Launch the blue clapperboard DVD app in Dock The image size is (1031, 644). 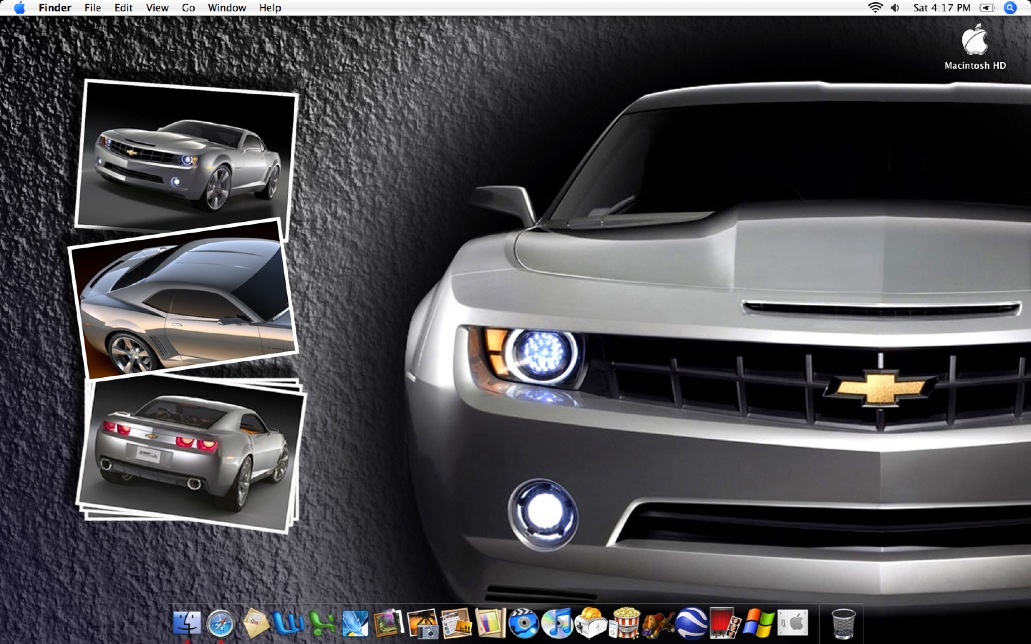pos(523,623)
